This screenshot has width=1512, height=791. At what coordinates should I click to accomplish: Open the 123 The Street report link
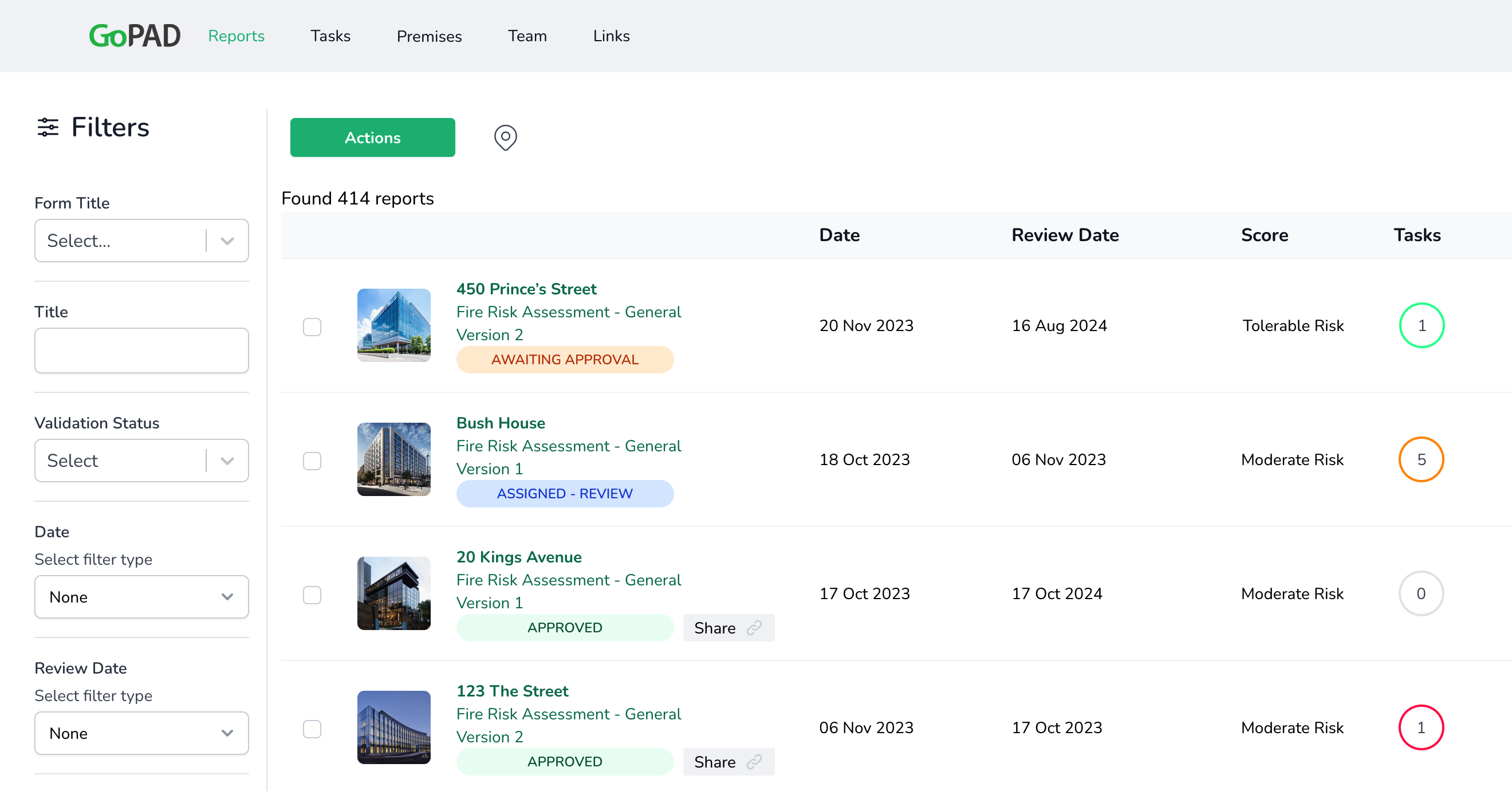(513, 691)
